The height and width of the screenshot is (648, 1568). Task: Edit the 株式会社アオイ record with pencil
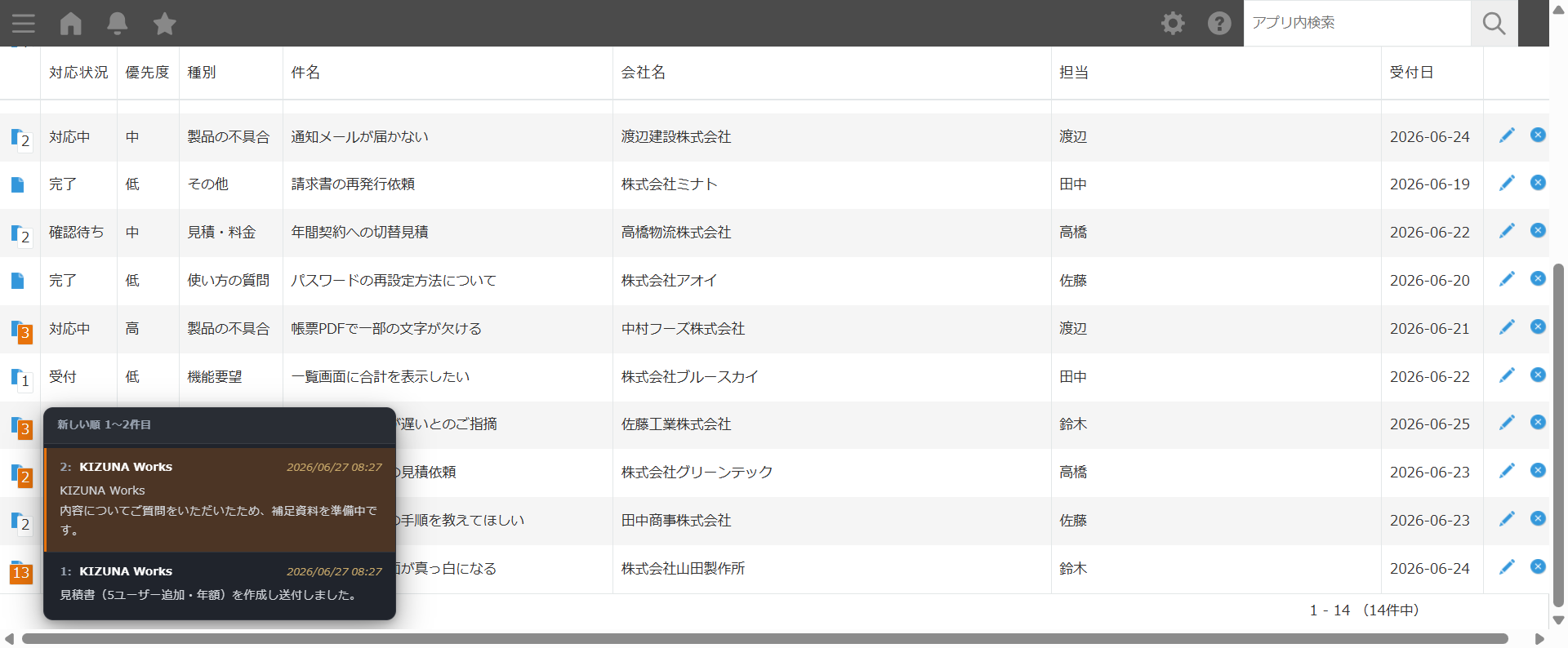(x=1507, y=279)
